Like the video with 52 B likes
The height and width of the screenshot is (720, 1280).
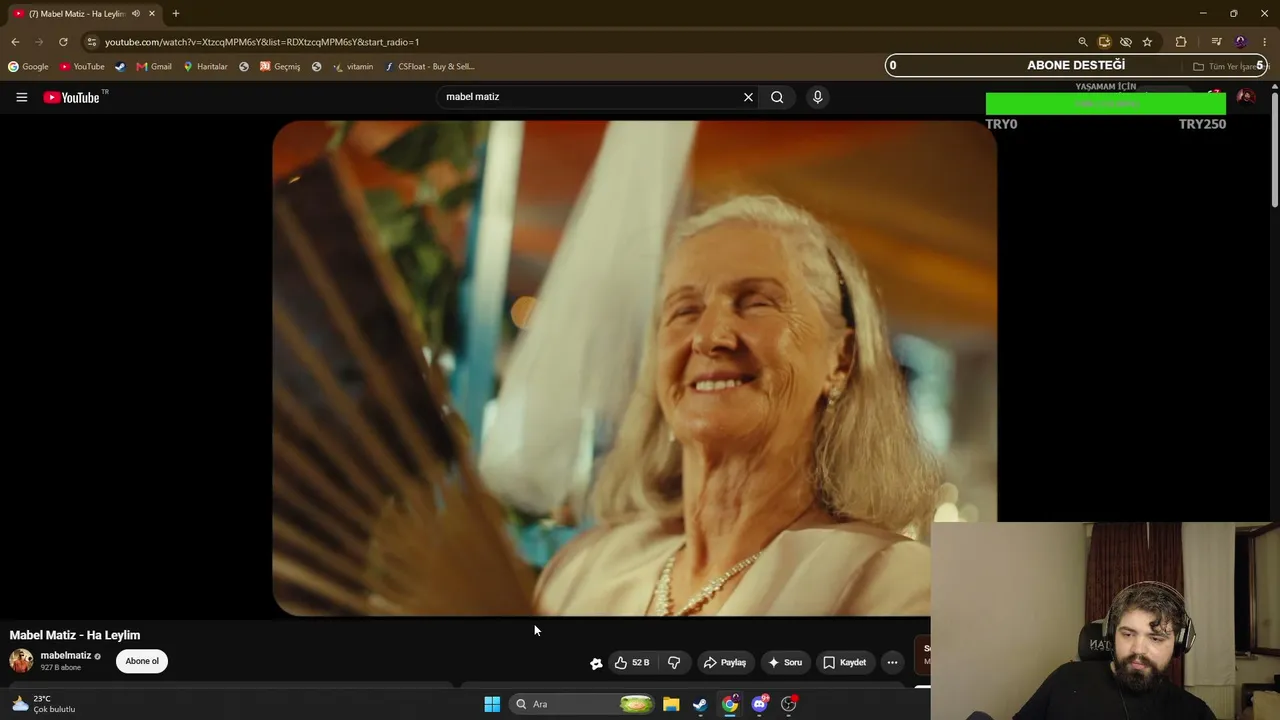(632, 662)
